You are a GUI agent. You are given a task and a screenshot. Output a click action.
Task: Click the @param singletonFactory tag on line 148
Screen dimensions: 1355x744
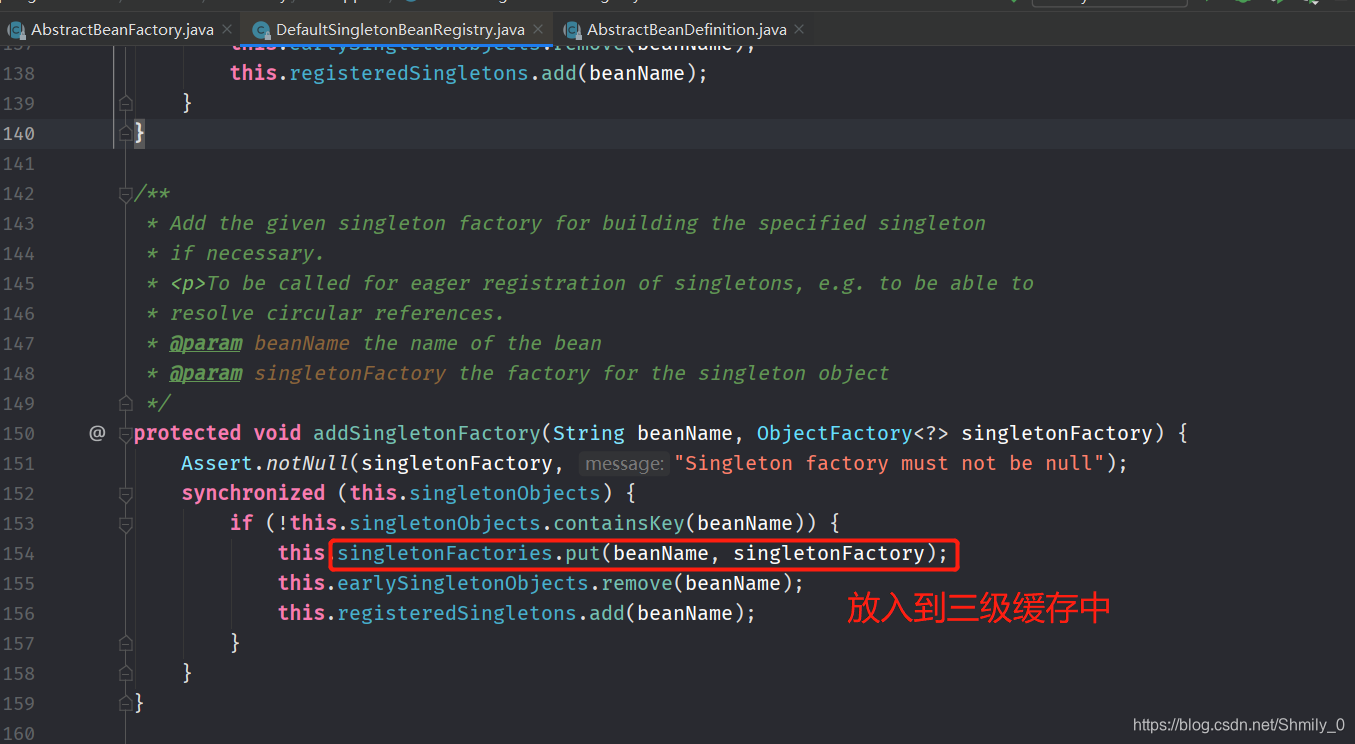coord(308,373)
